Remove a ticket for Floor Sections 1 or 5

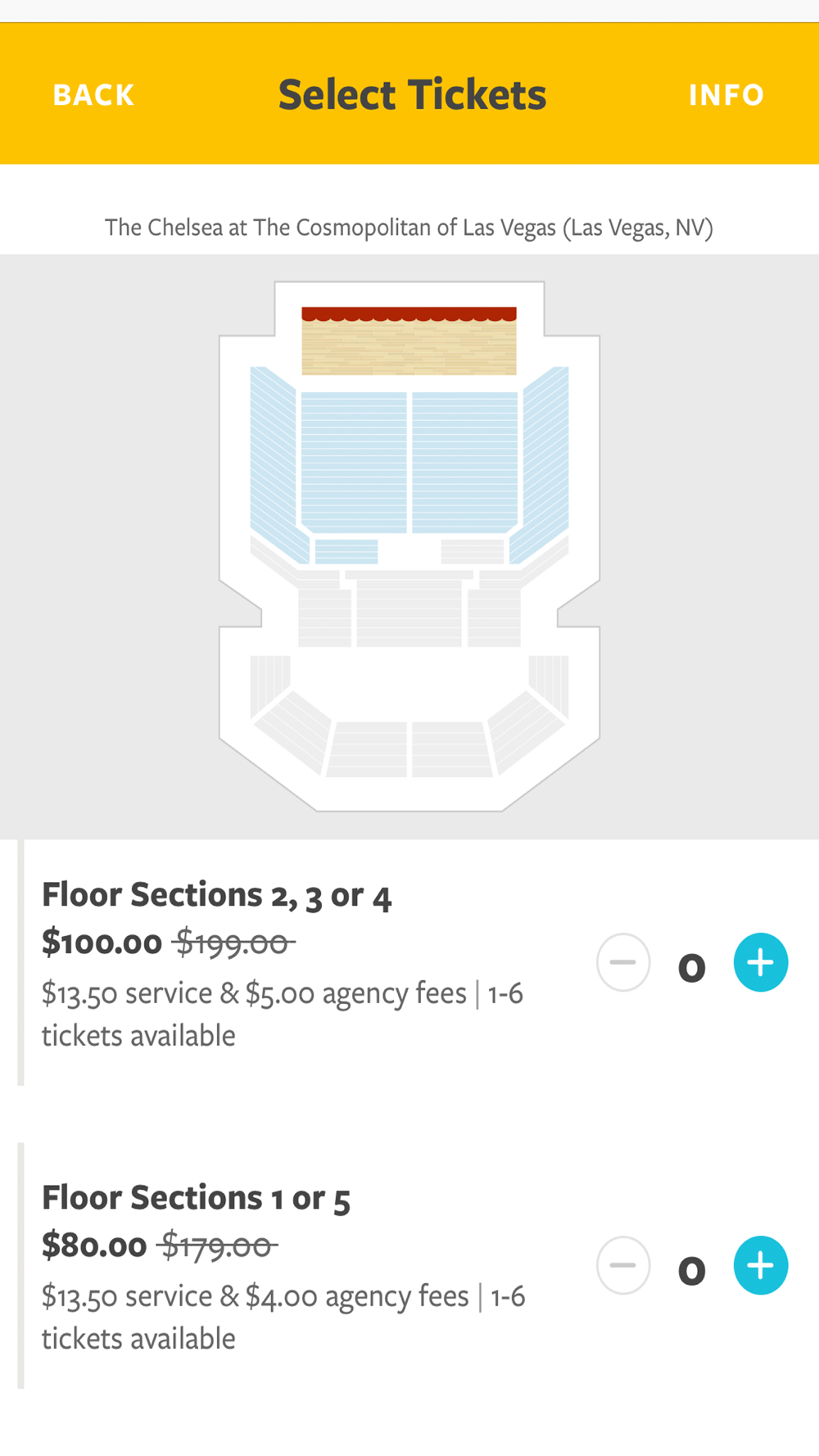click(623, 1265)
